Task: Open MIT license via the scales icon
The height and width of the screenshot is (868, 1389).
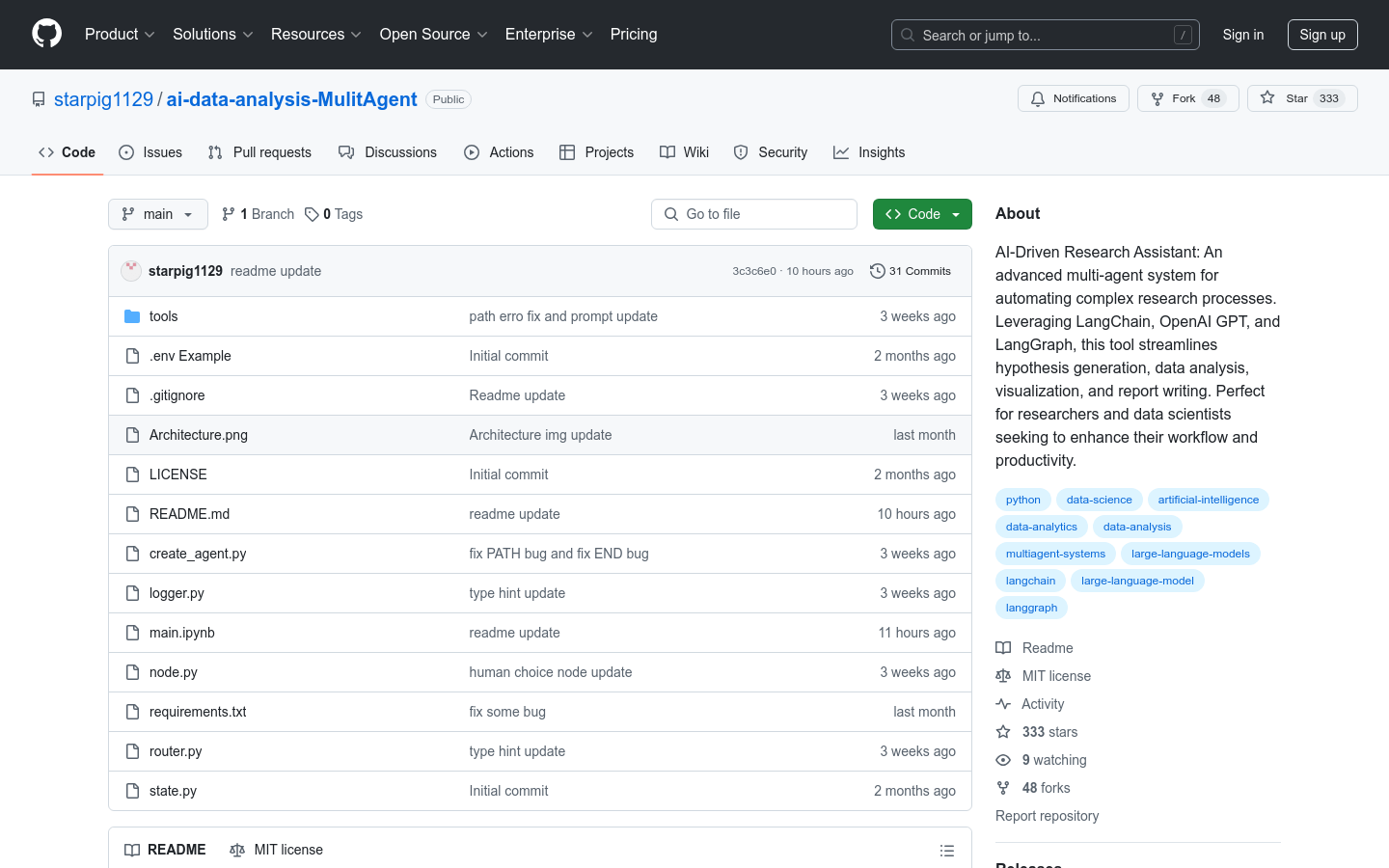Action: [x=1003, y=675]
